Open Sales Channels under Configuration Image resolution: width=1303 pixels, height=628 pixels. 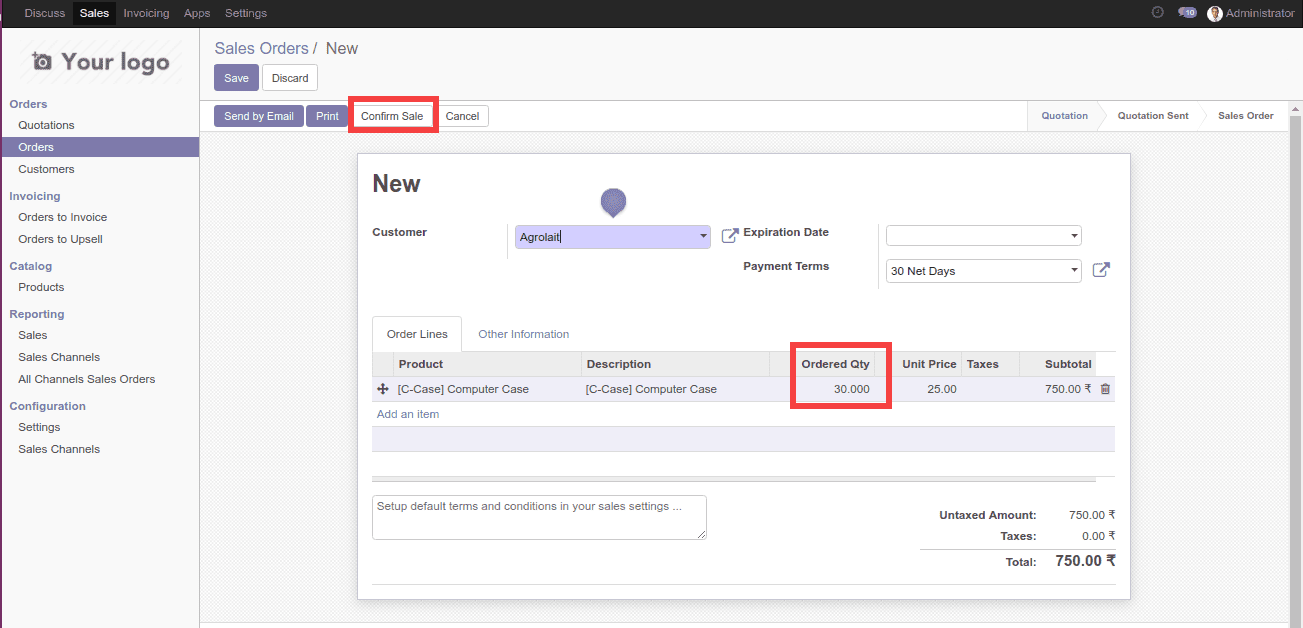point(59,449)
